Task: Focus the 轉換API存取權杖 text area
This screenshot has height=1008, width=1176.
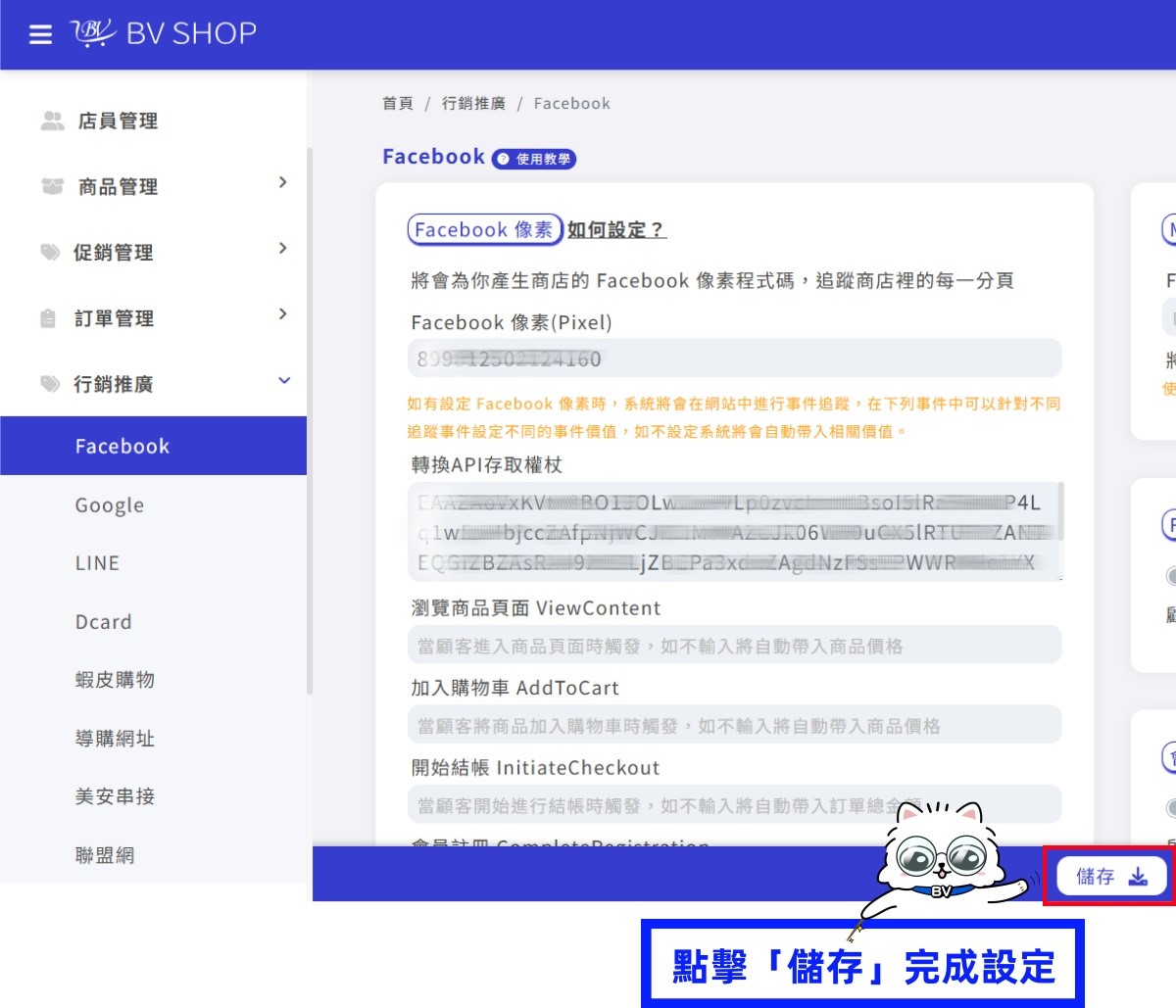Action: (x=734, y=531)
